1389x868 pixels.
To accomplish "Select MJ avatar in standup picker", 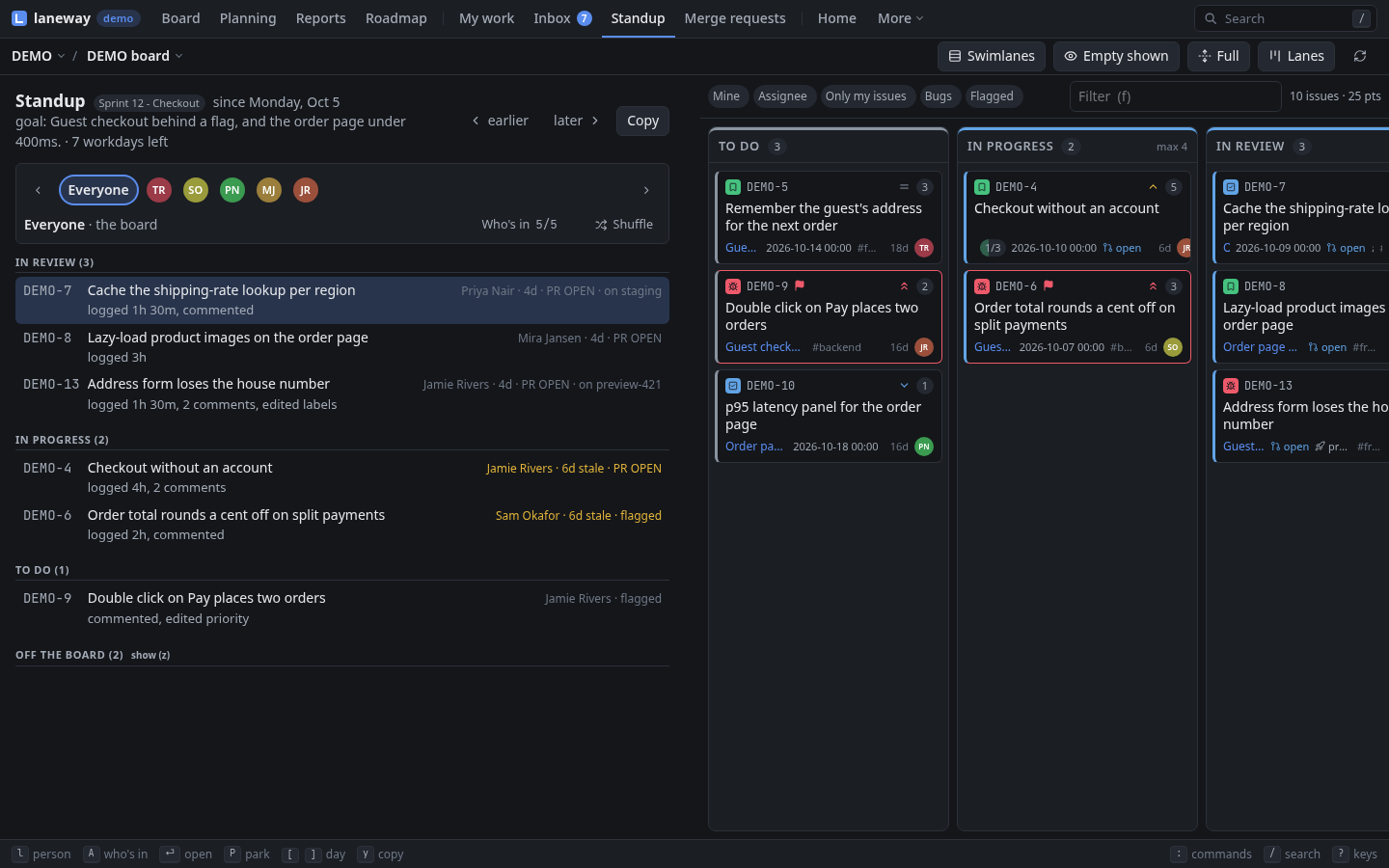I will pos(269,190).
